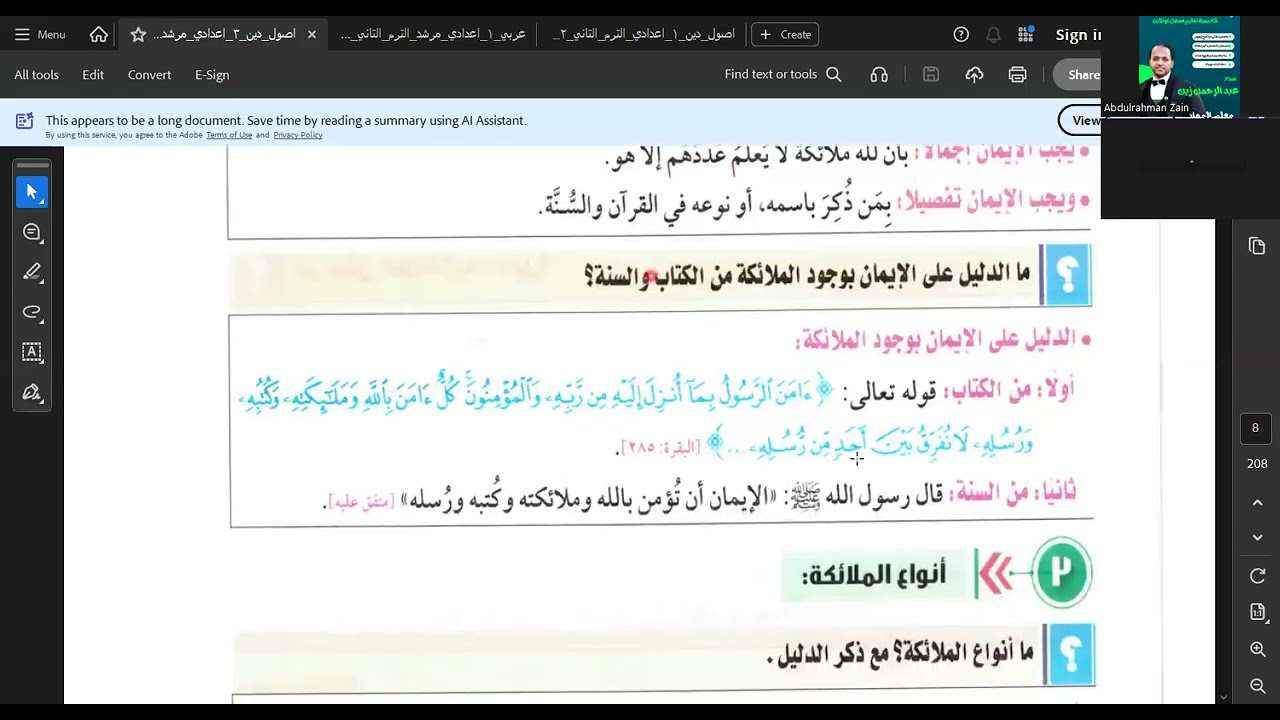Click the Rotate page icon
The height and width of the screenshot is (720, 1280).
pos(1258,576)
